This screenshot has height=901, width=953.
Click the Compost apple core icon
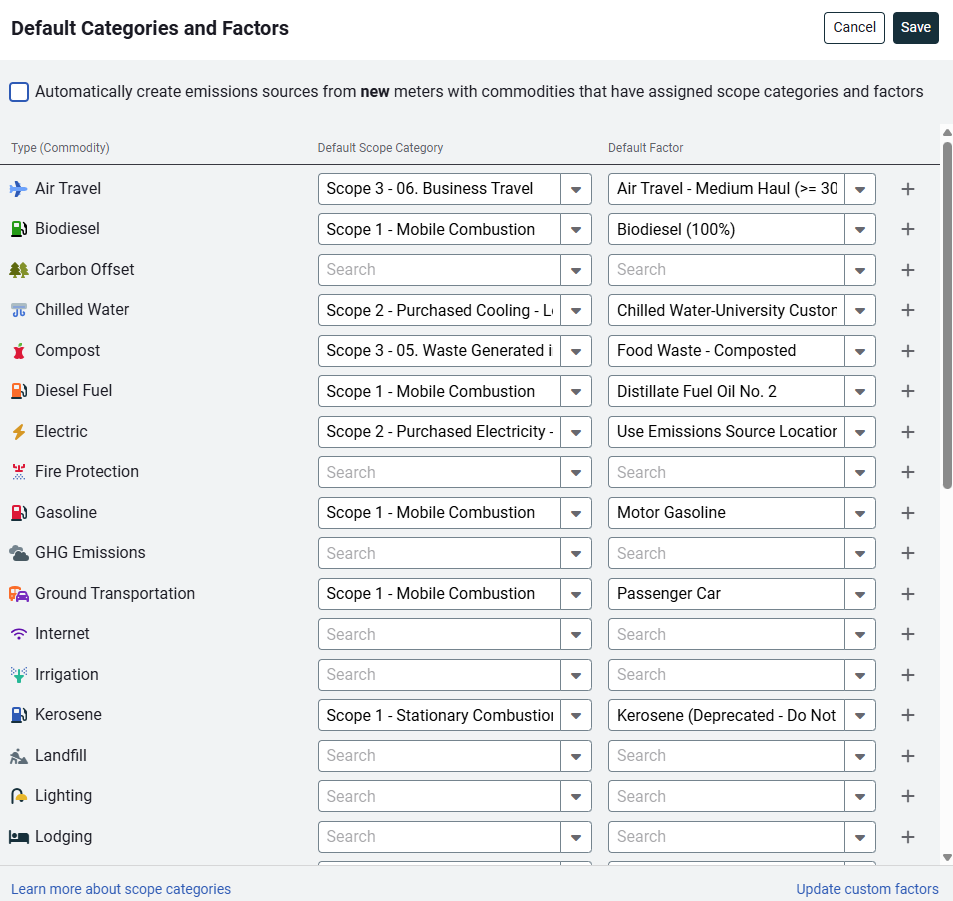19,351
